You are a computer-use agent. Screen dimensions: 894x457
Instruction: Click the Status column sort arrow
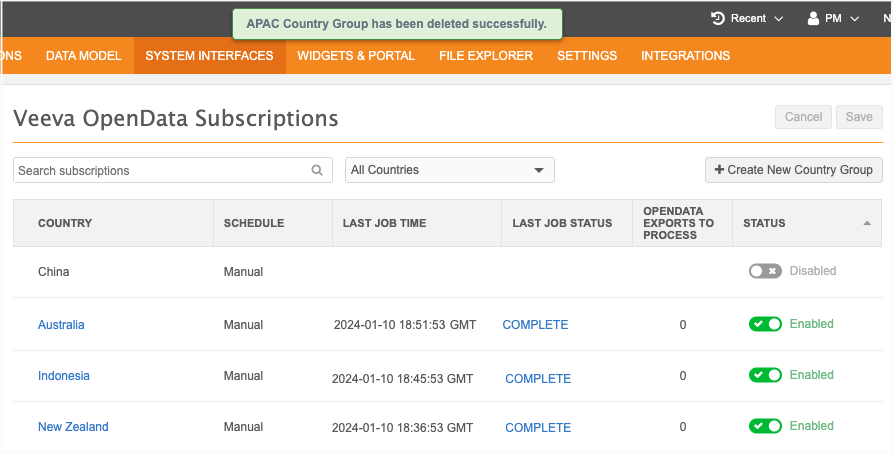coord(866,223)
